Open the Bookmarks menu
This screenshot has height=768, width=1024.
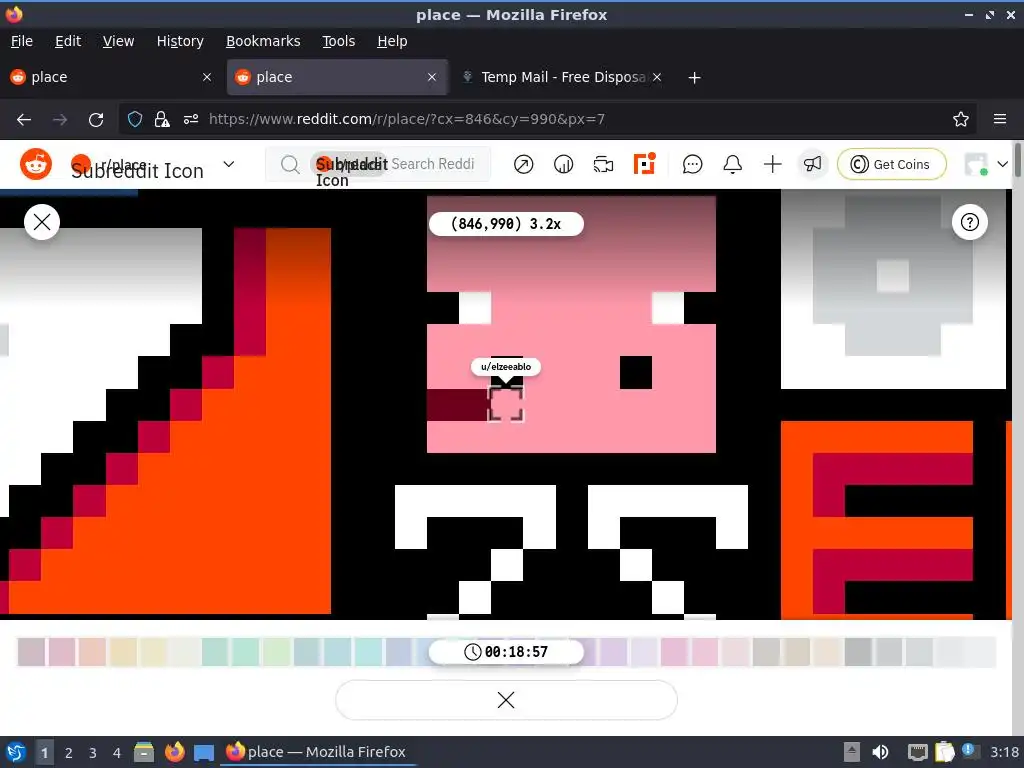(263, 41)
